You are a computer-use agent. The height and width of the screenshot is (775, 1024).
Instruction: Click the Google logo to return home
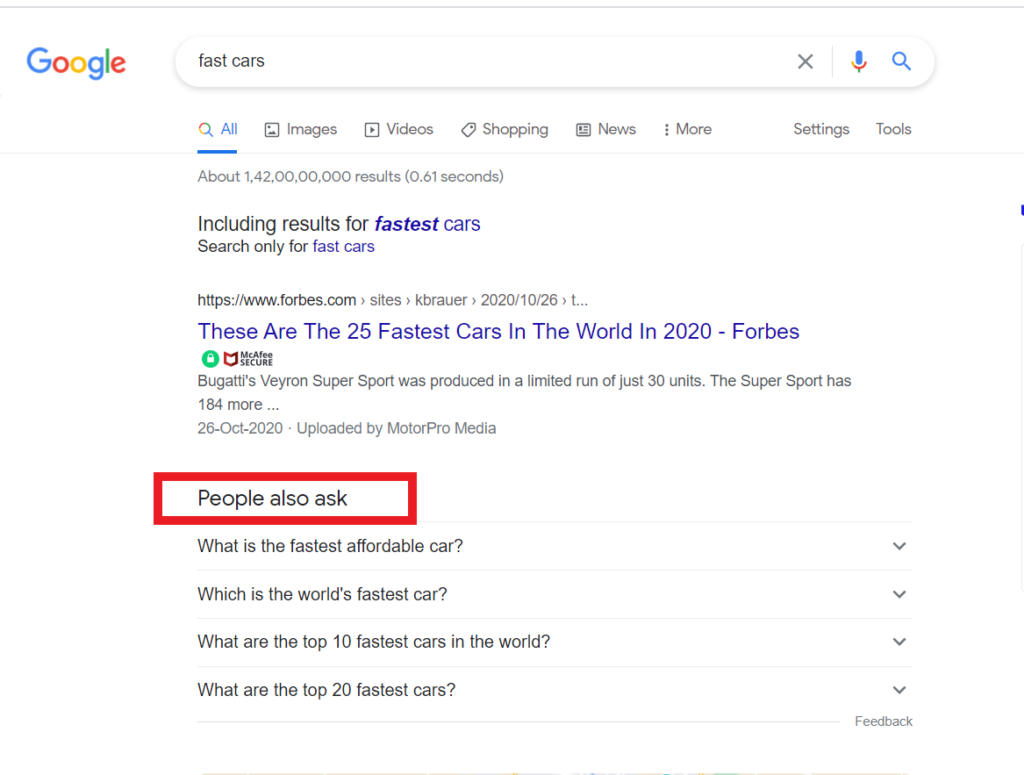76,63
